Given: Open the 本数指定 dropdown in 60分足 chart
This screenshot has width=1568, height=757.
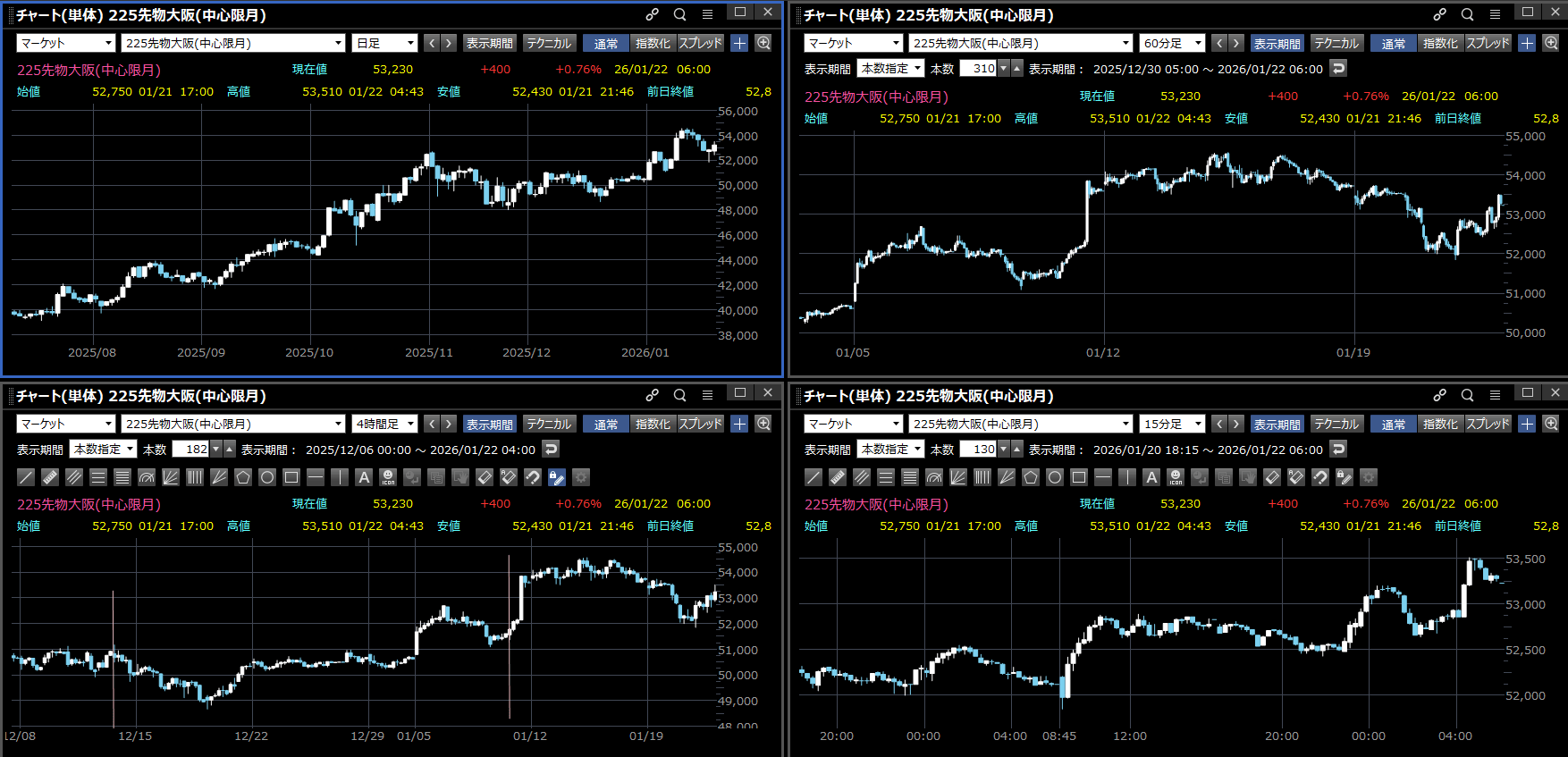Looking at the screenshot, I should (x=890, y=68).
